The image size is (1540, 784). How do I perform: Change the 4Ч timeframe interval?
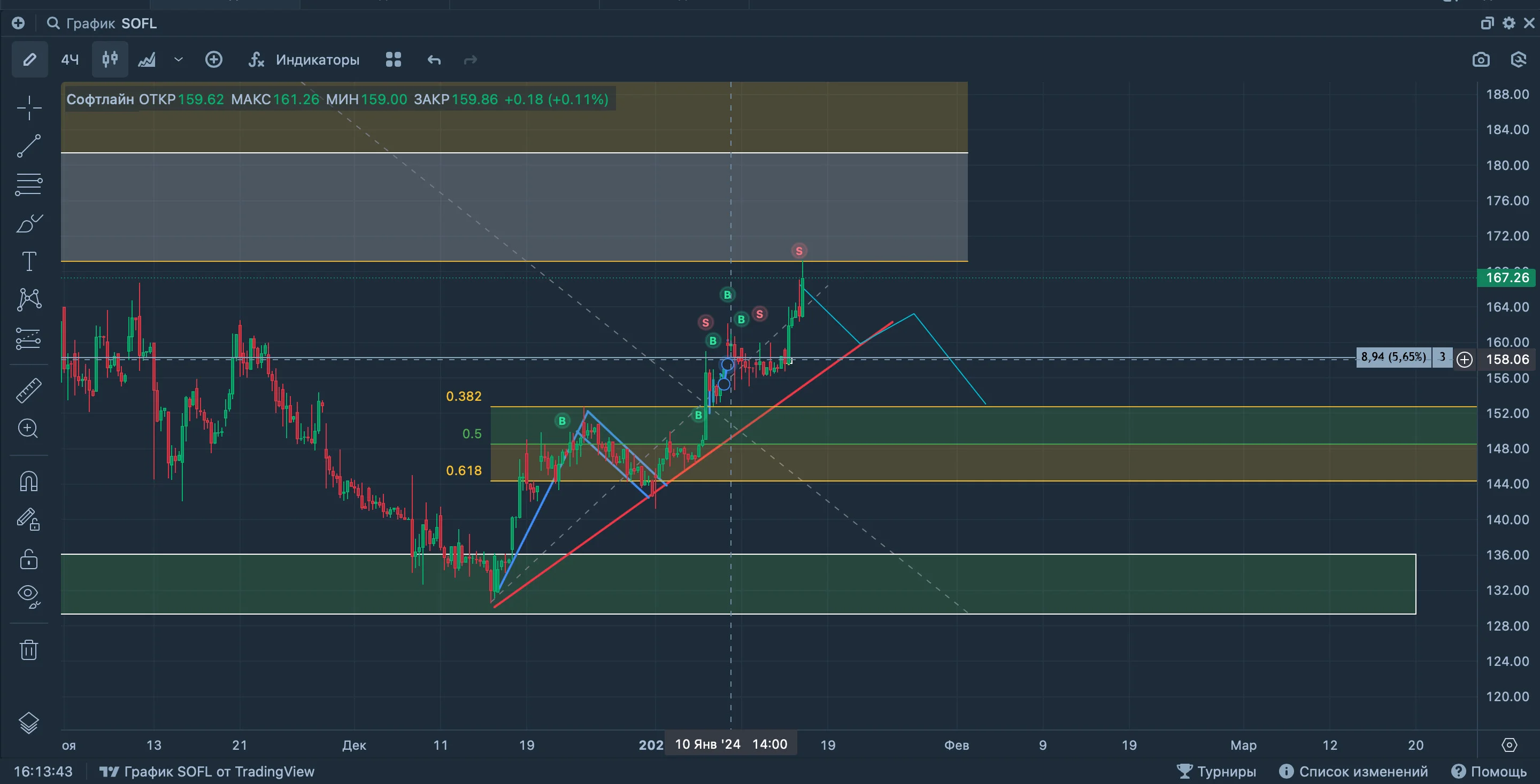(70, 59)
